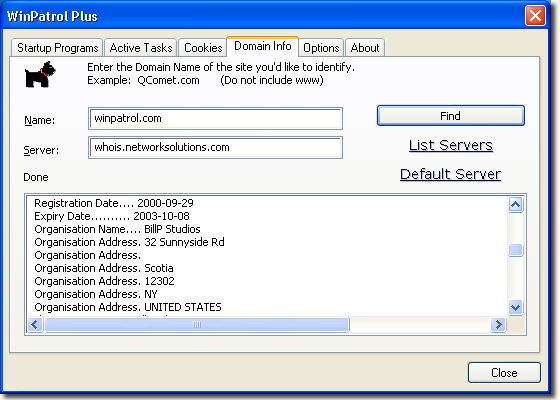Select the Cookies tab
The height and width of the screenshot is (400, 560).
coord(203,48)
